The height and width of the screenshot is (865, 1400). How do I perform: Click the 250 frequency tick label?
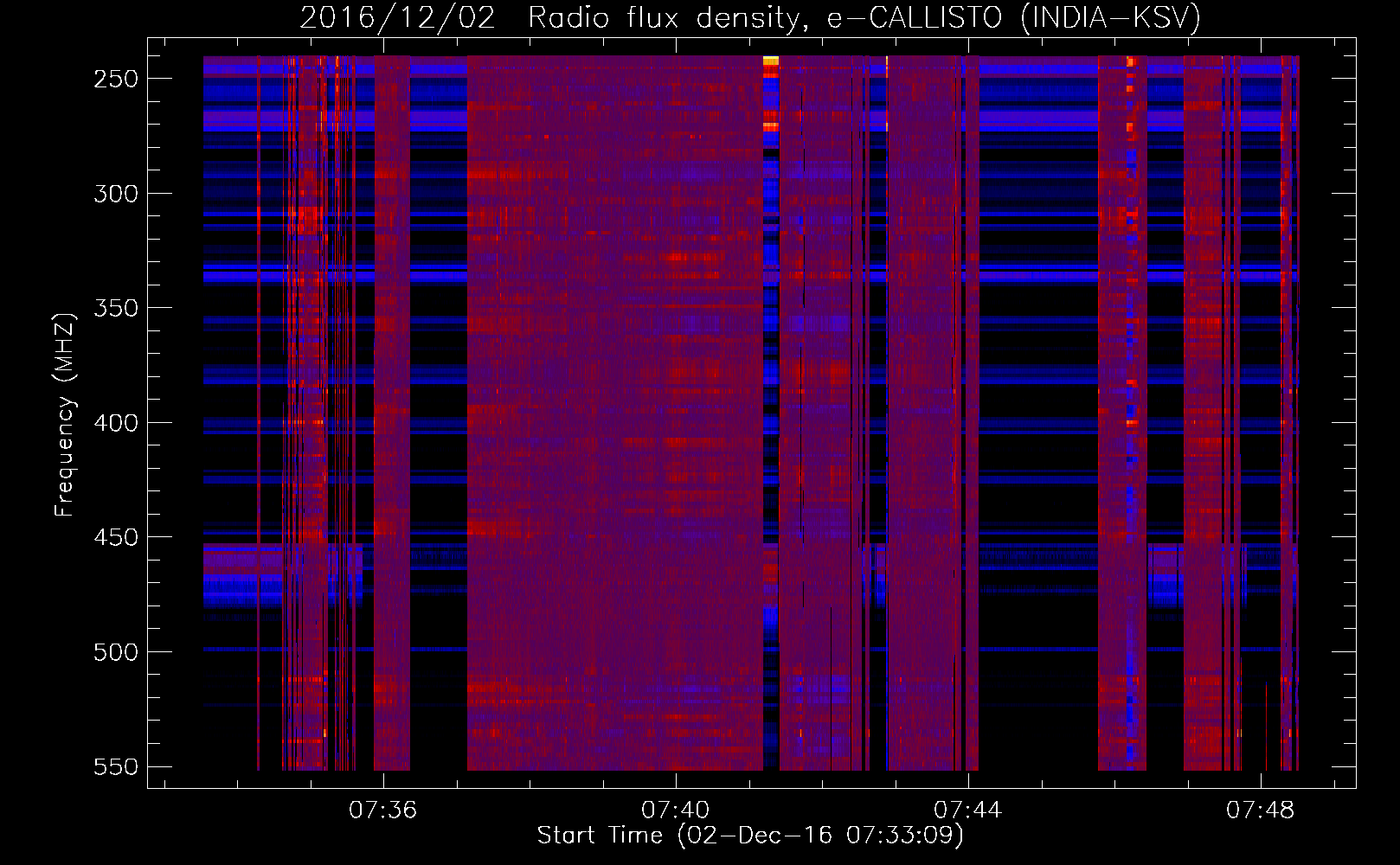116,79
